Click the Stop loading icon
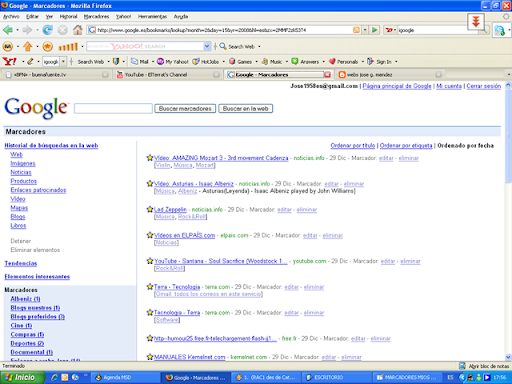This screenshot has height=384, width=512. (62, 30)
